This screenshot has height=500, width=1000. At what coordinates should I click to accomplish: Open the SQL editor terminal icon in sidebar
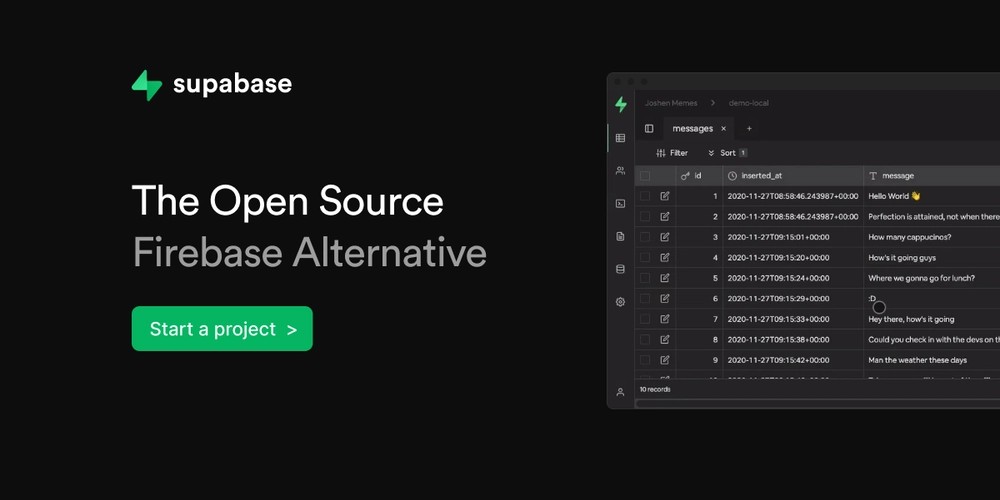620,203
